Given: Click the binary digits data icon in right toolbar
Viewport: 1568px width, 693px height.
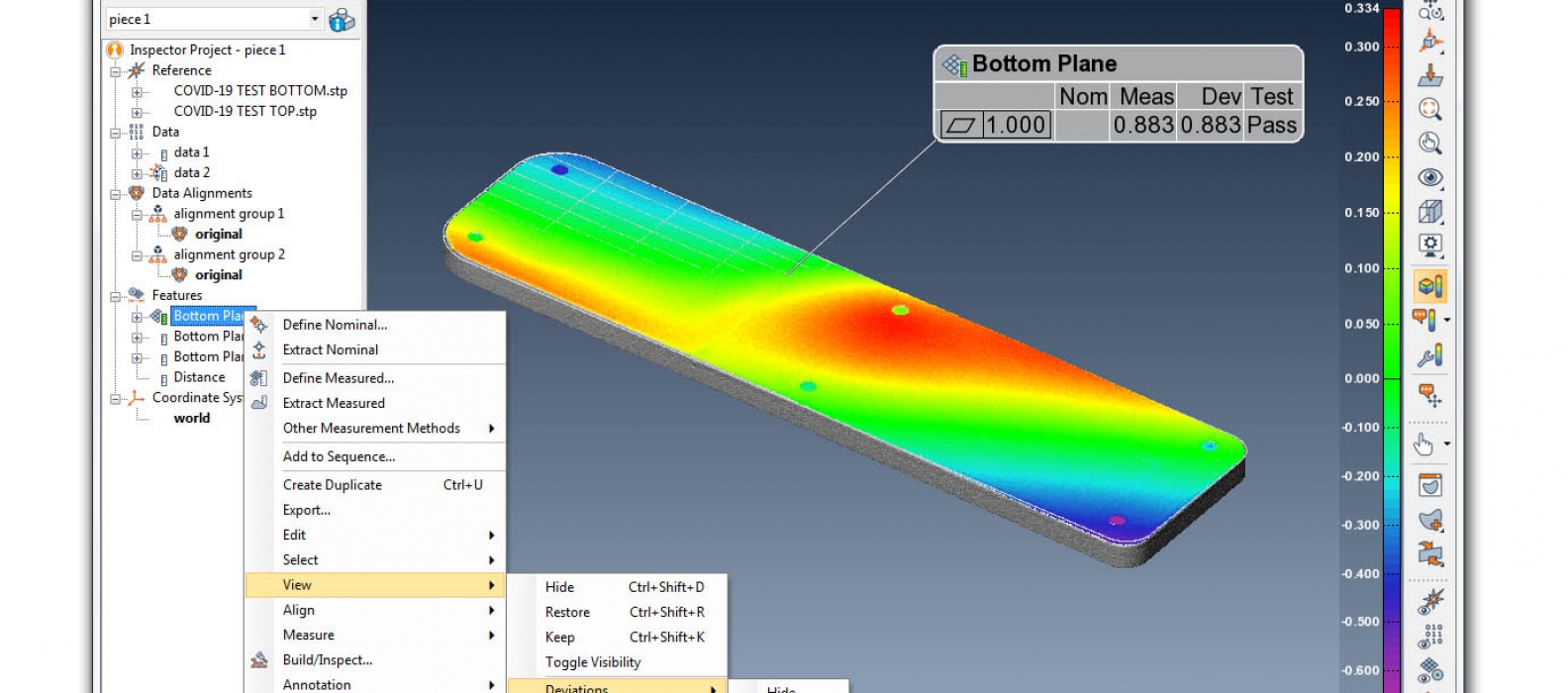Looking at the screenshot, I should [x=1430, y=636].
